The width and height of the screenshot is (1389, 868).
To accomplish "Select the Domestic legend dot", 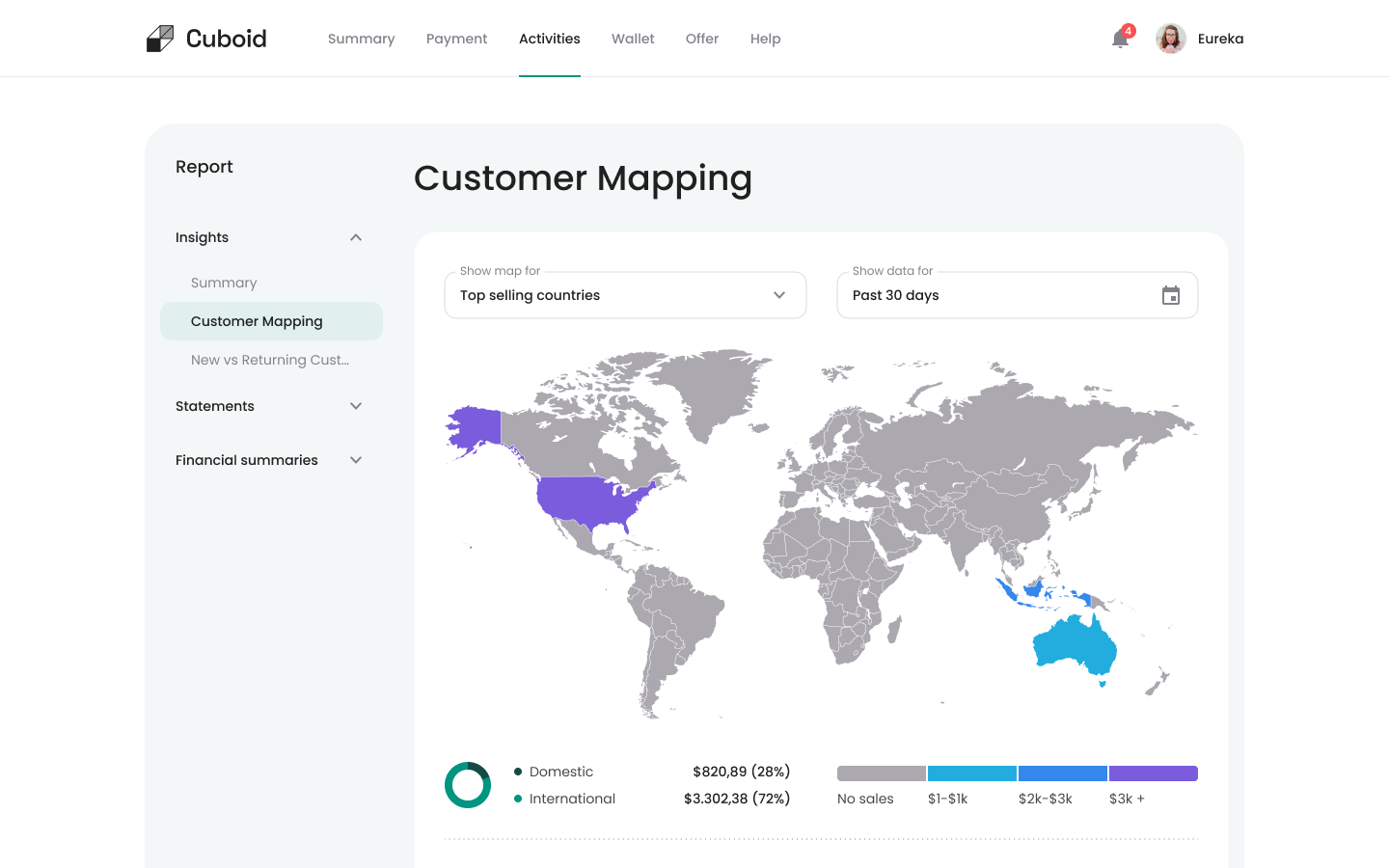I will (x=518, y=772).
